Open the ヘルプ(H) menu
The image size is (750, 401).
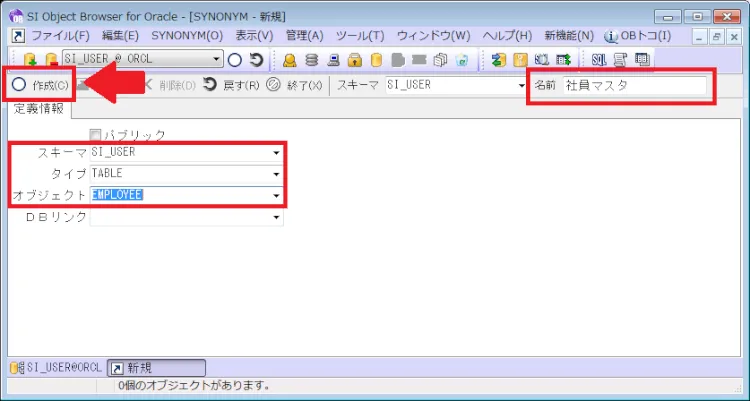coord(507,36)
